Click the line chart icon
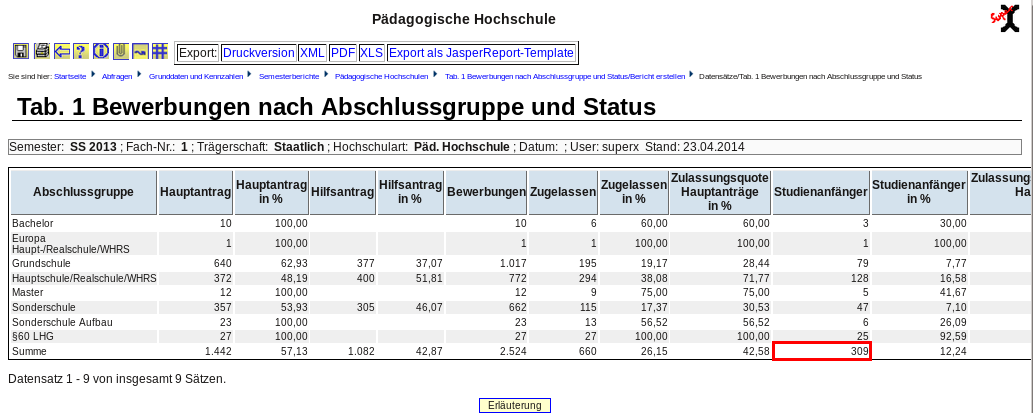 click(x=140, y=51)
